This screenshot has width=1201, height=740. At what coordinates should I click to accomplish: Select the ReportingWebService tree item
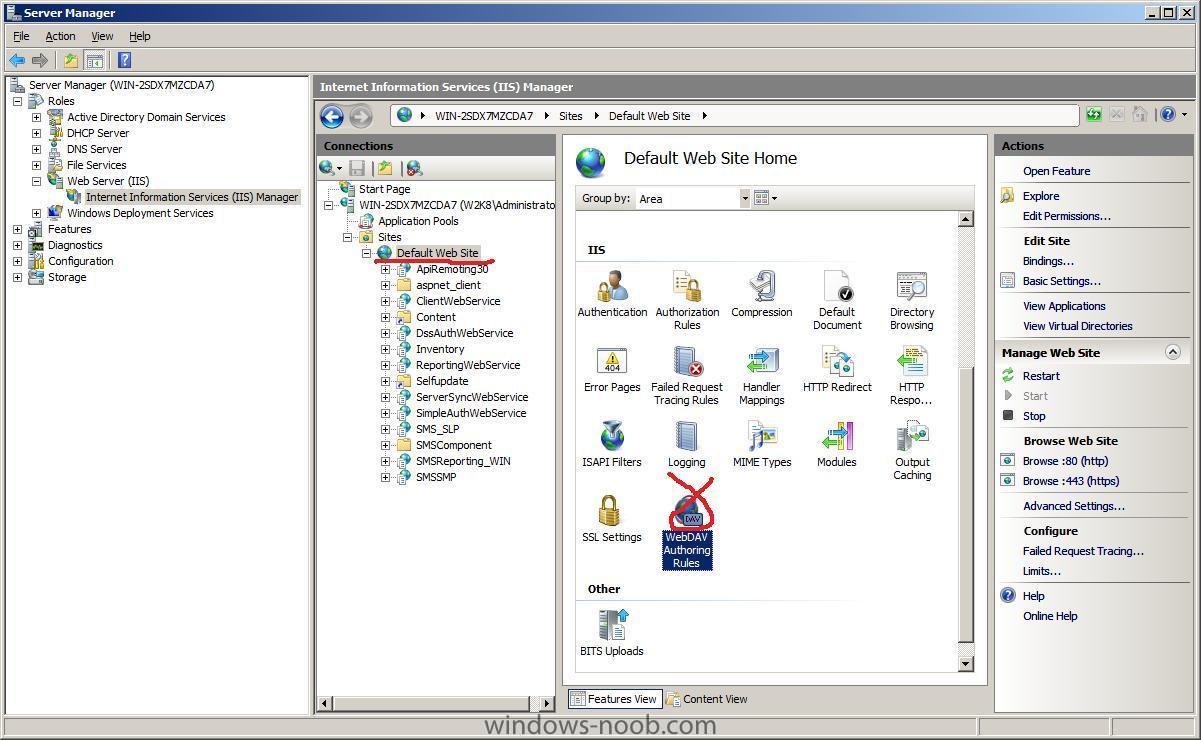click(x=468, y=365)
